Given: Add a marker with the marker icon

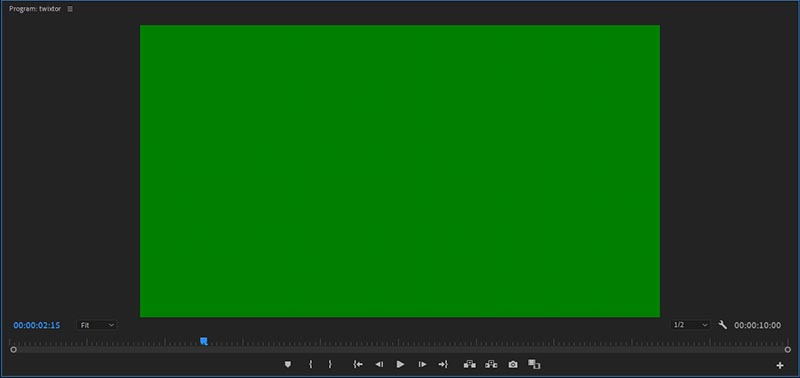Looking at the screenshot, I should point(288,364).
